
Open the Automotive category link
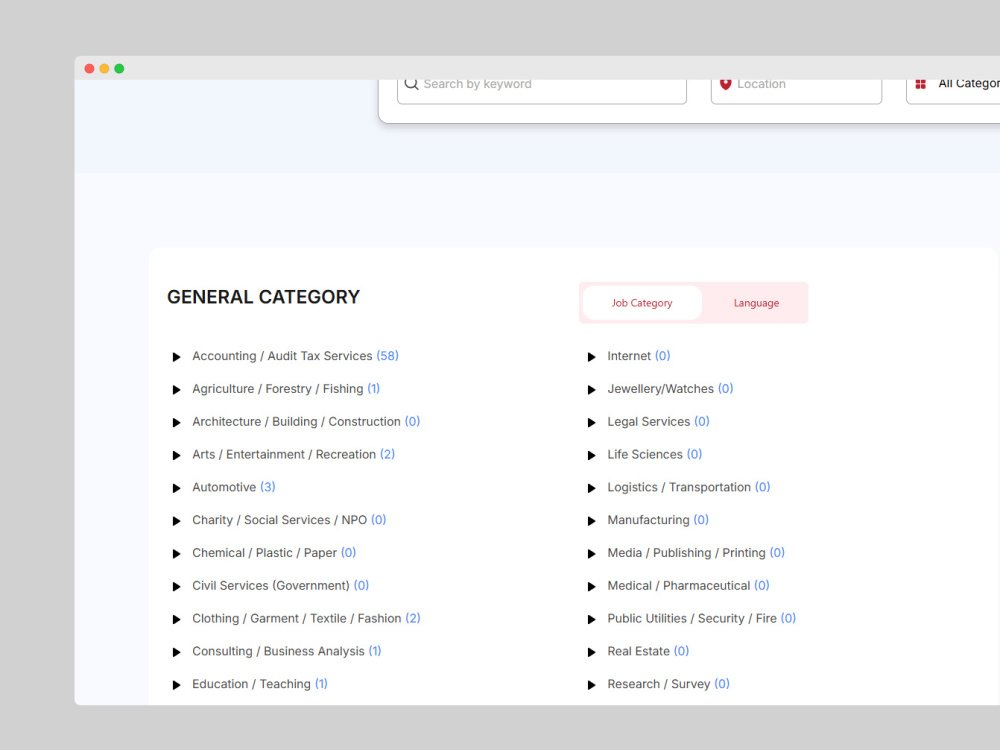point(233,487)
